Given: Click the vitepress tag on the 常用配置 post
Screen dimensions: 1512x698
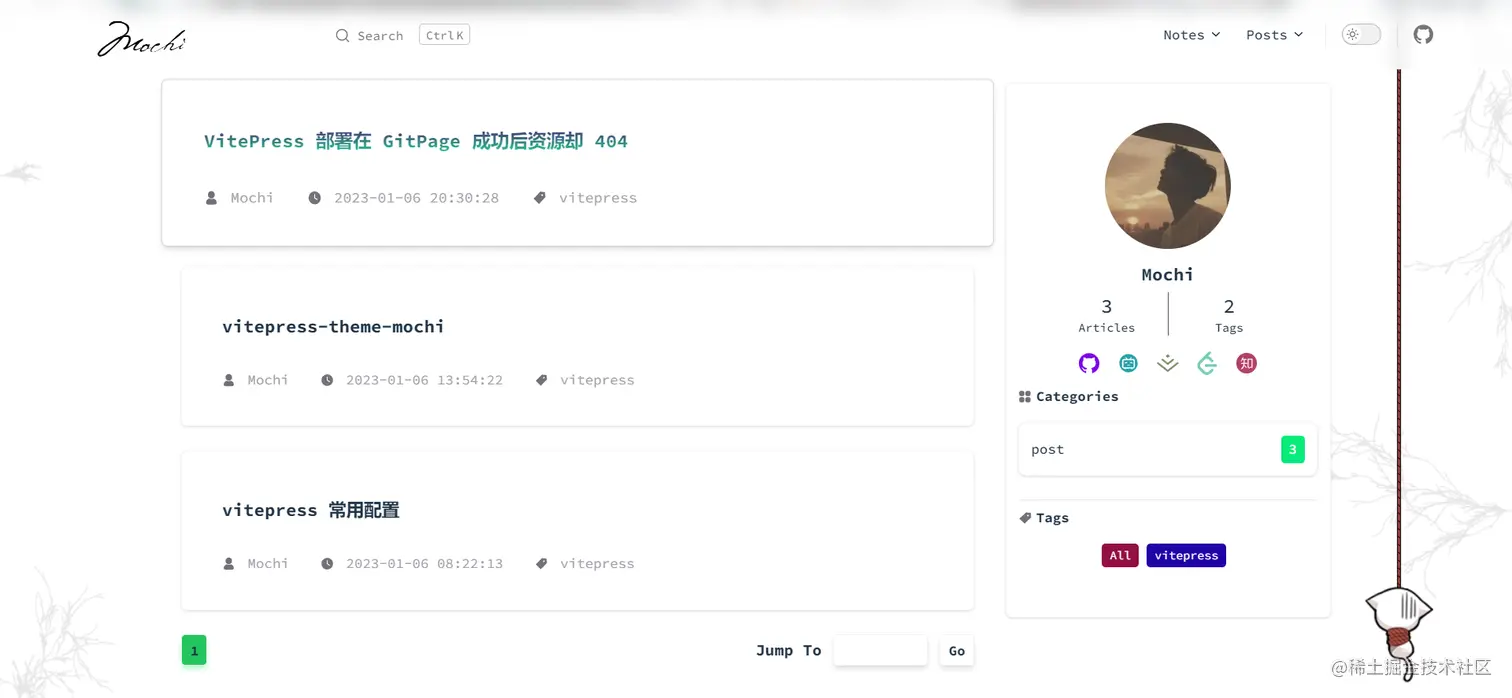Looking at the screenshot, I should click(597, 564).
